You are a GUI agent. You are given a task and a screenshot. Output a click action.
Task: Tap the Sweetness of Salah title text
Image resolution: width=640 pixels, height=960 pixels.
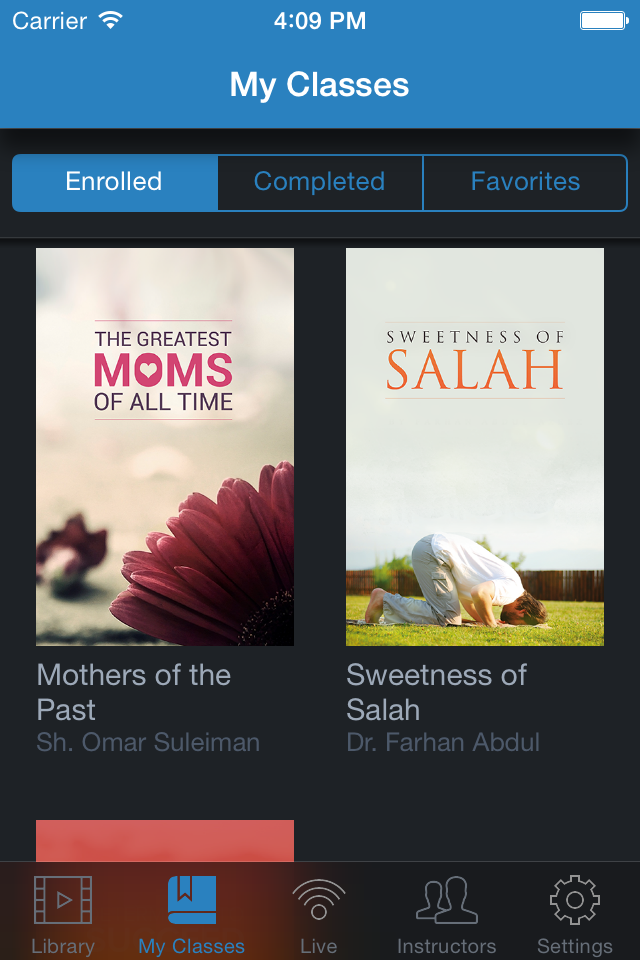click(x=436, y=692)
